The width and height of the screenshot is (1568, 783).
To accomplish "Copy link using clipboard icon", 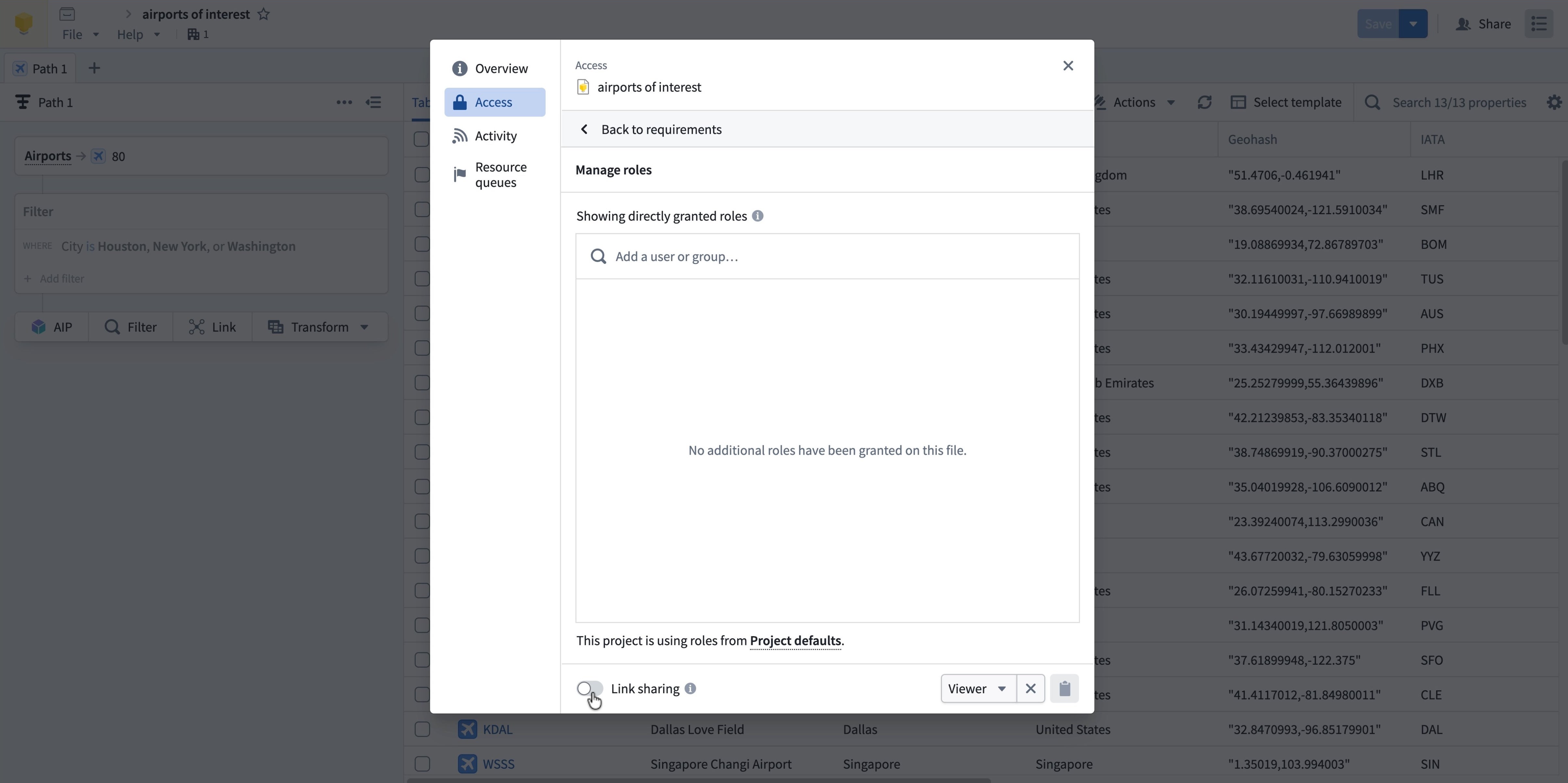I will [x=1065, y=688].
